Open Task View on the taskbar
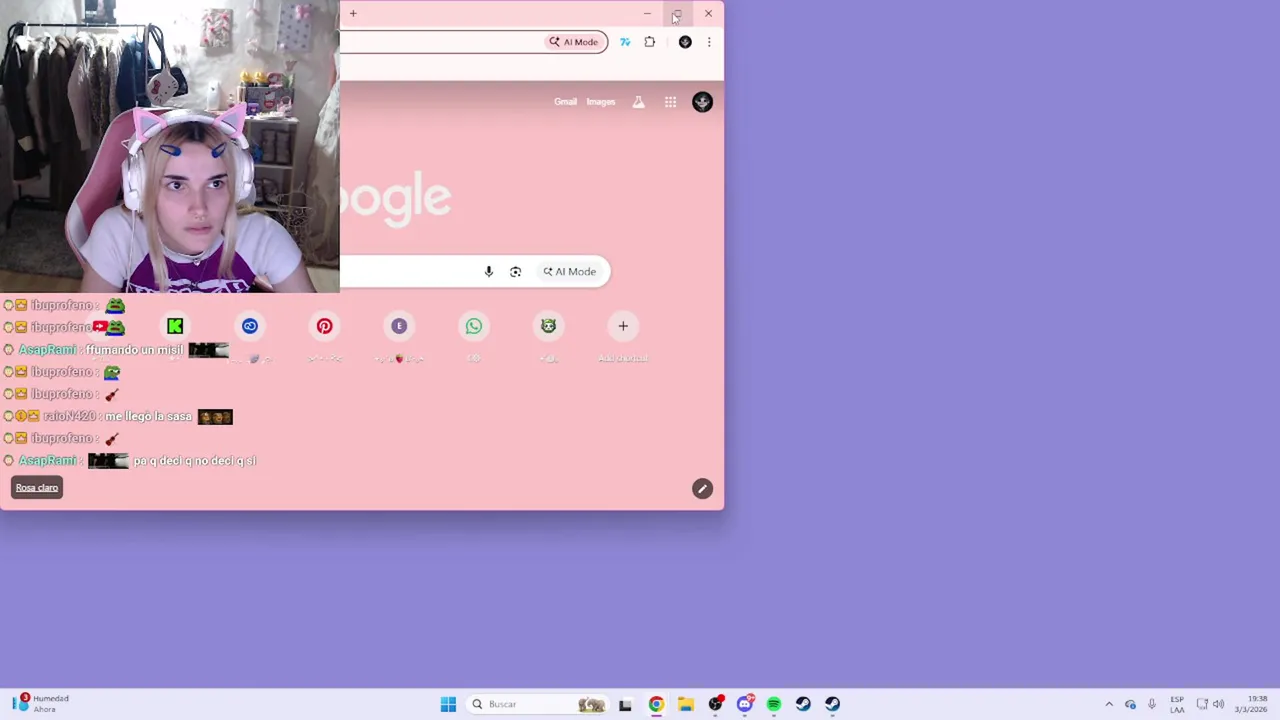The image size is (1280, 720). [x=625, y=704]
